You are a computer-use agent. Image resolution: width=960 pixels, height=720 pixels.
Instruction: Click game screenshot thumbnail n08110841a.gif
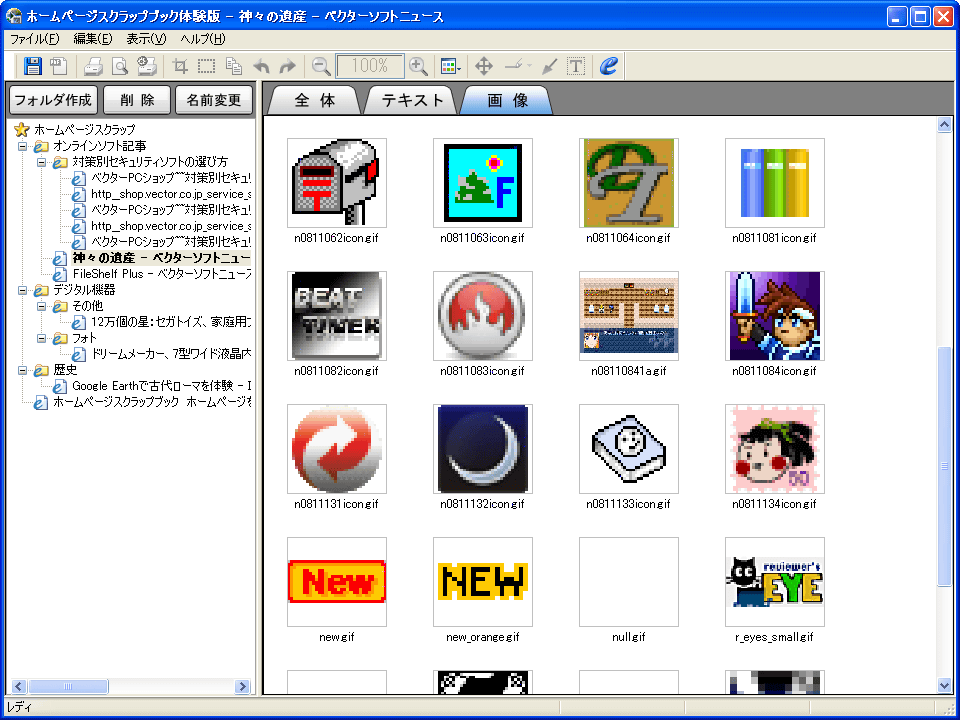click(x=629, y=316)
